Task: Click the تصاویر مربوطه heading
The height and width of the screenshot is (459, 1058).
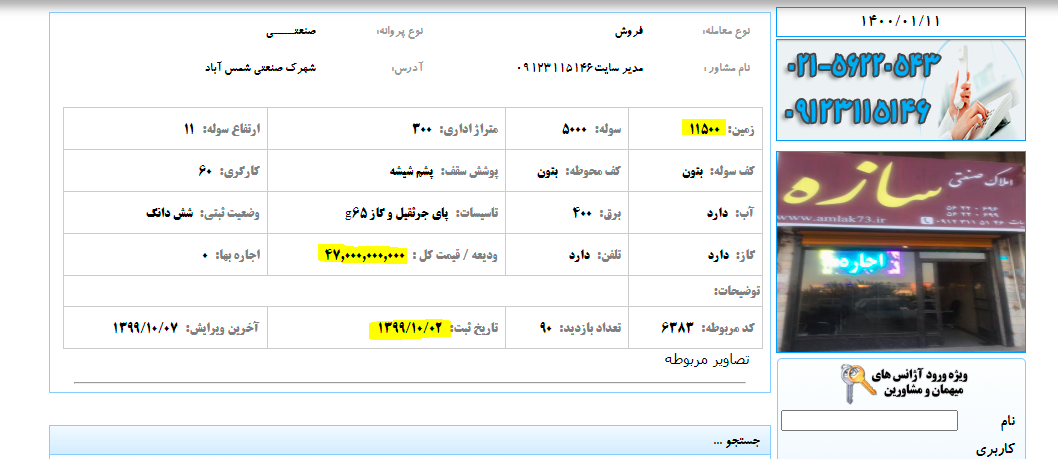Action: pyautogui.click(x=707, y=360)
